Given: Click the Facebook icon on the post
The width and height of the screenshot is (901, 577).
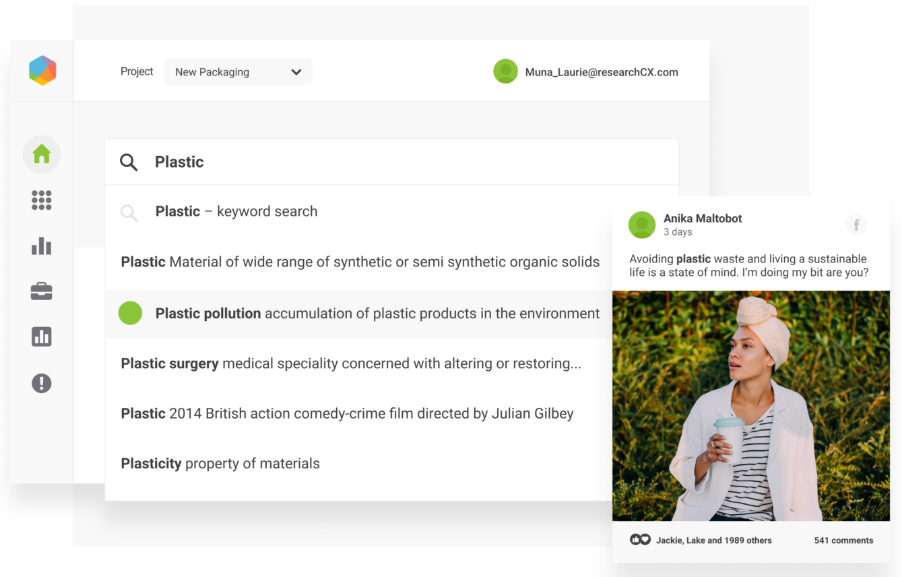Looking at the screenshot, I should (x=856, y=225).
